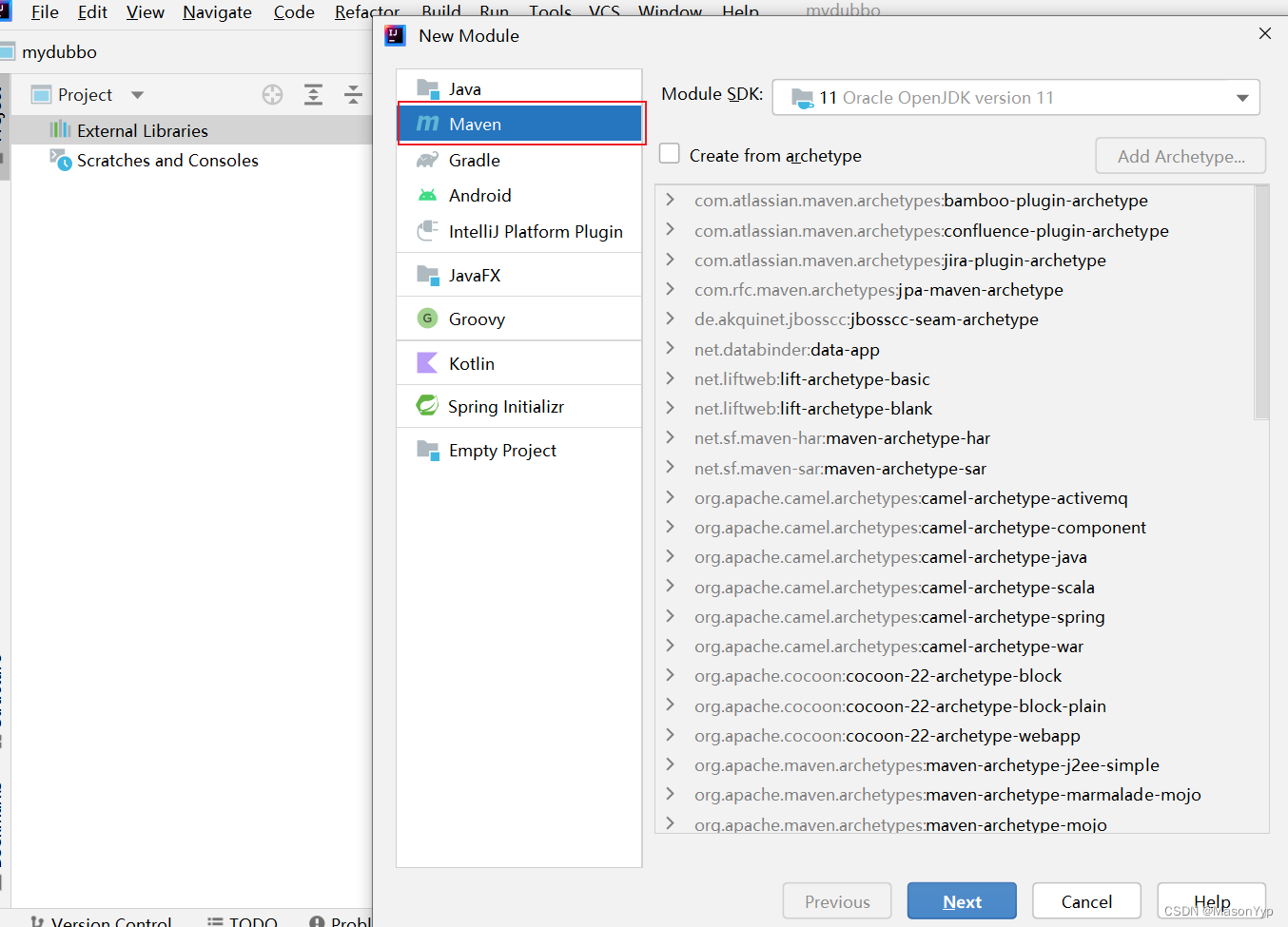This screenshot has width=1288, height=927.
Task: Expand jbosscc-seam-archetype entry
Action: [x=671, y=319]
